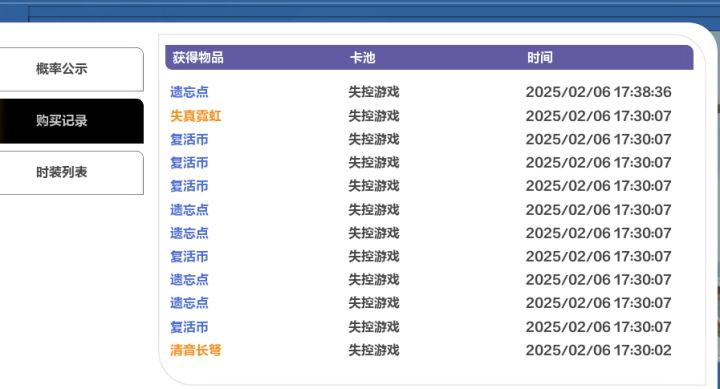Click the timestamp 2025/02/06 17:38:36
720x389 pixels.
[598, 92]
